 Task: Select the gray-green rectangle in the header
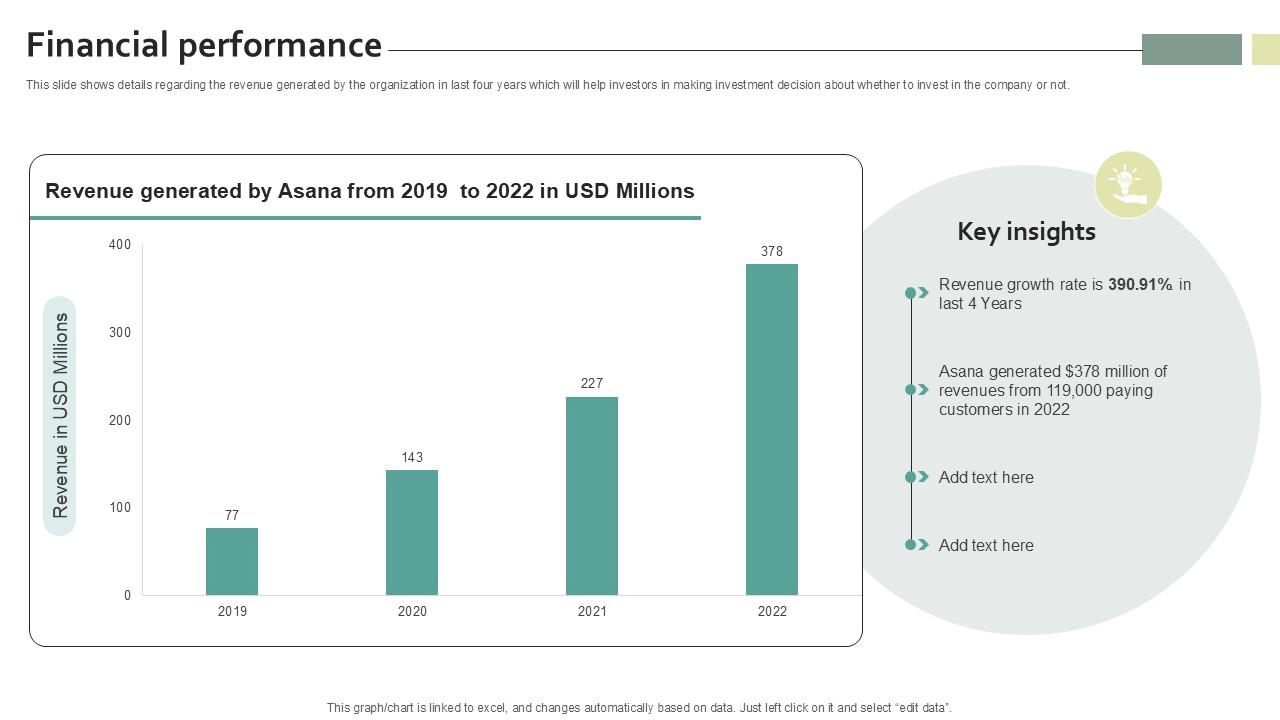(x=1192, y=49)
